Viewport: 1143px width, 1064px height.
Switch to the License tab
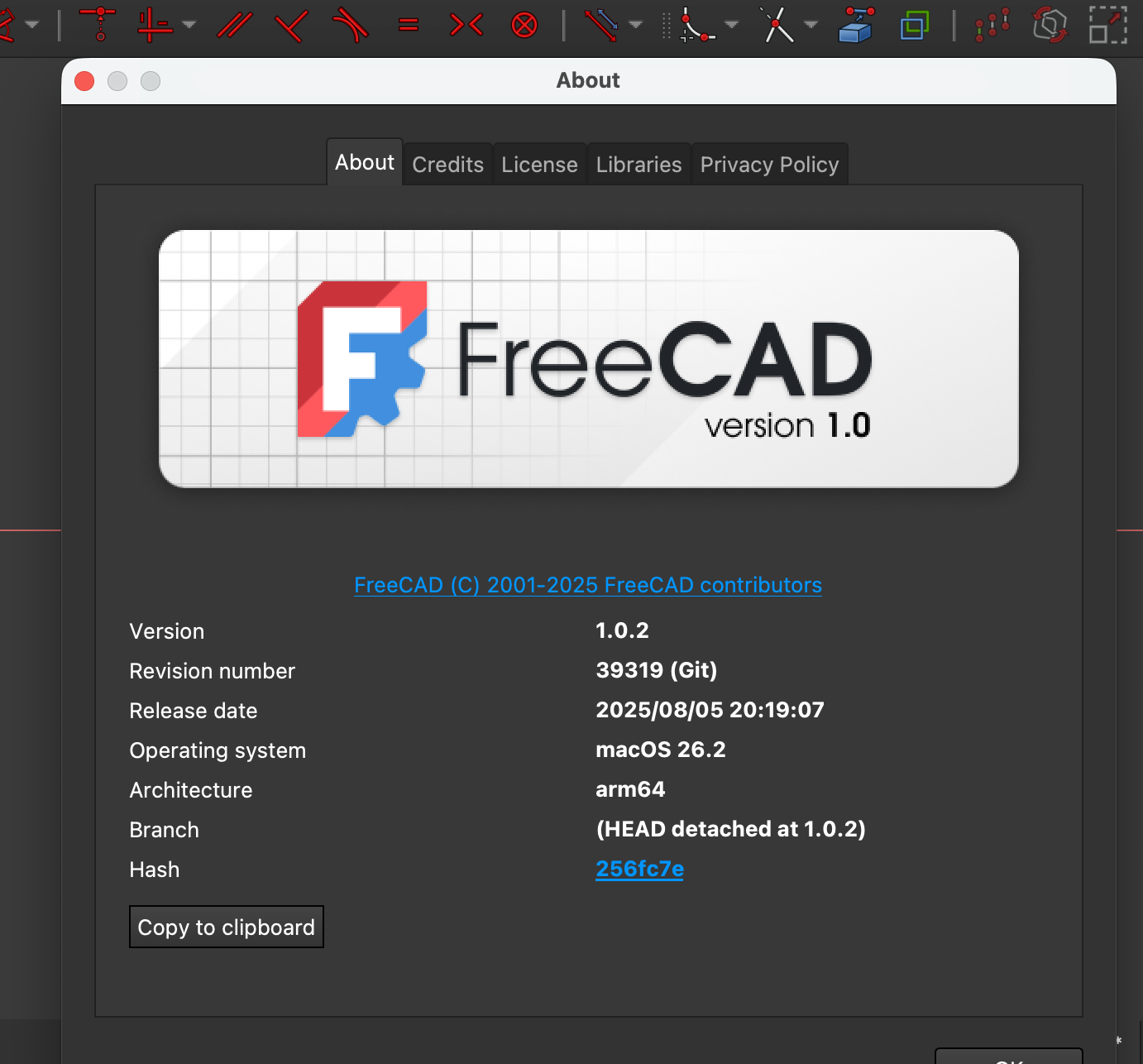(x=539, y=165)
